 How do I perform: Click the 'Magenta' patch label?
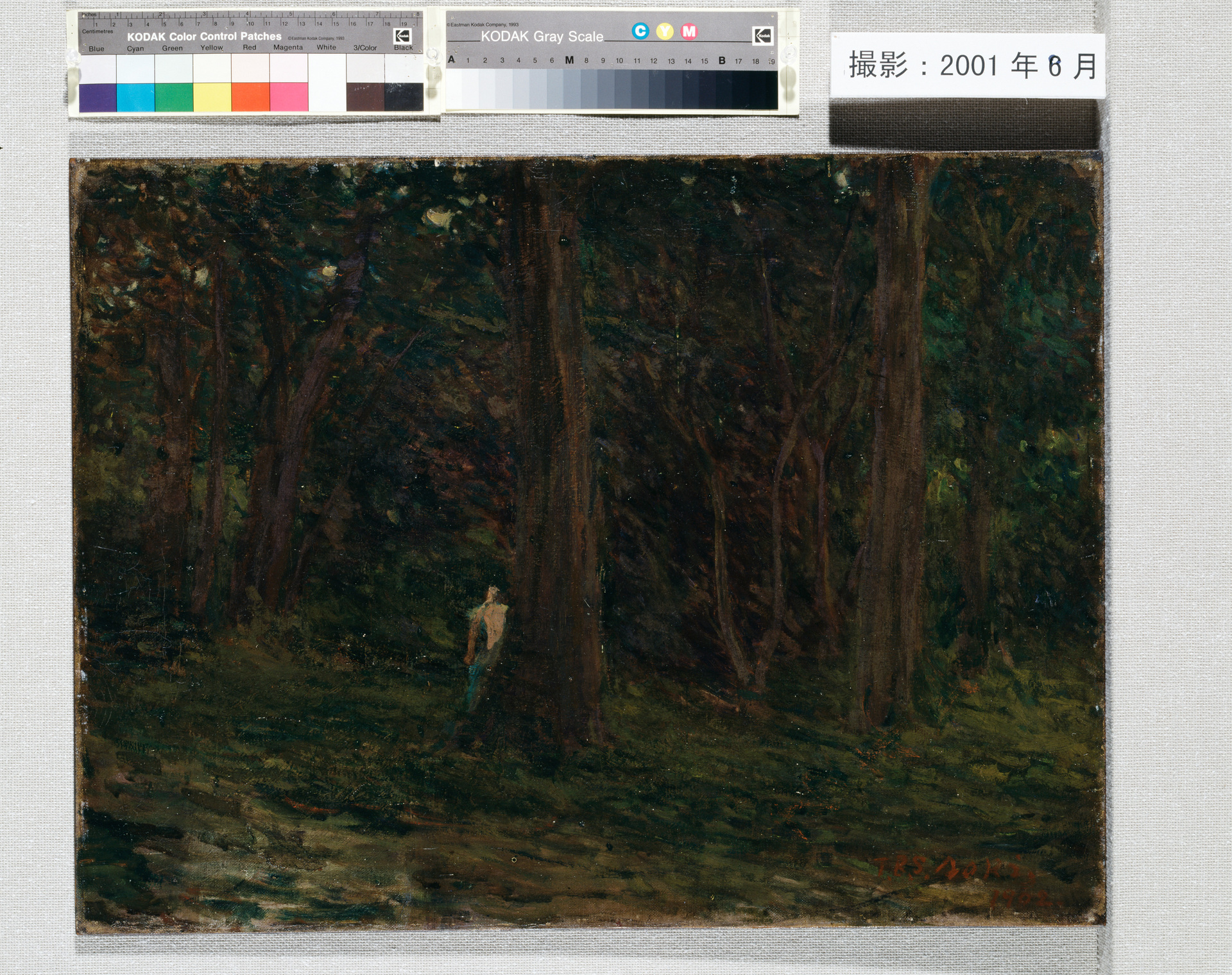(x=288, y=47)
